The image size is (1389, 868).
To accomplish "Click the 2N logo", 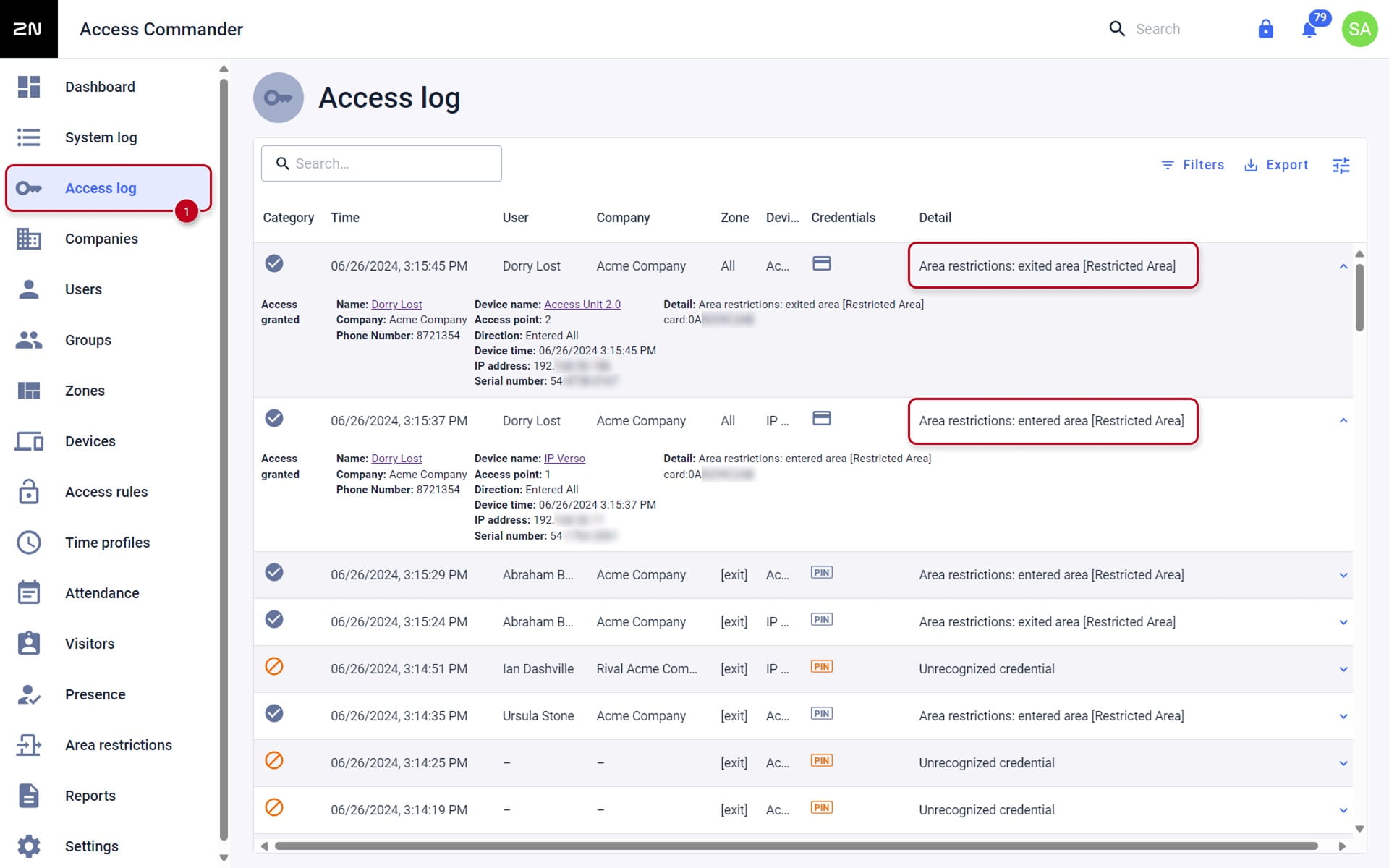I will [x=29, y=29].
